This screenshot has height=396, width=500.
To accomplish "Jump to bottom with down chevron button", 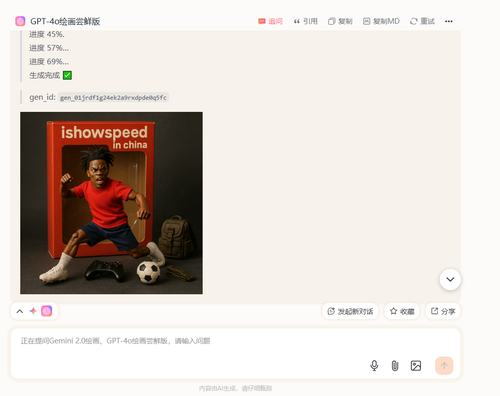I will 450,279.
